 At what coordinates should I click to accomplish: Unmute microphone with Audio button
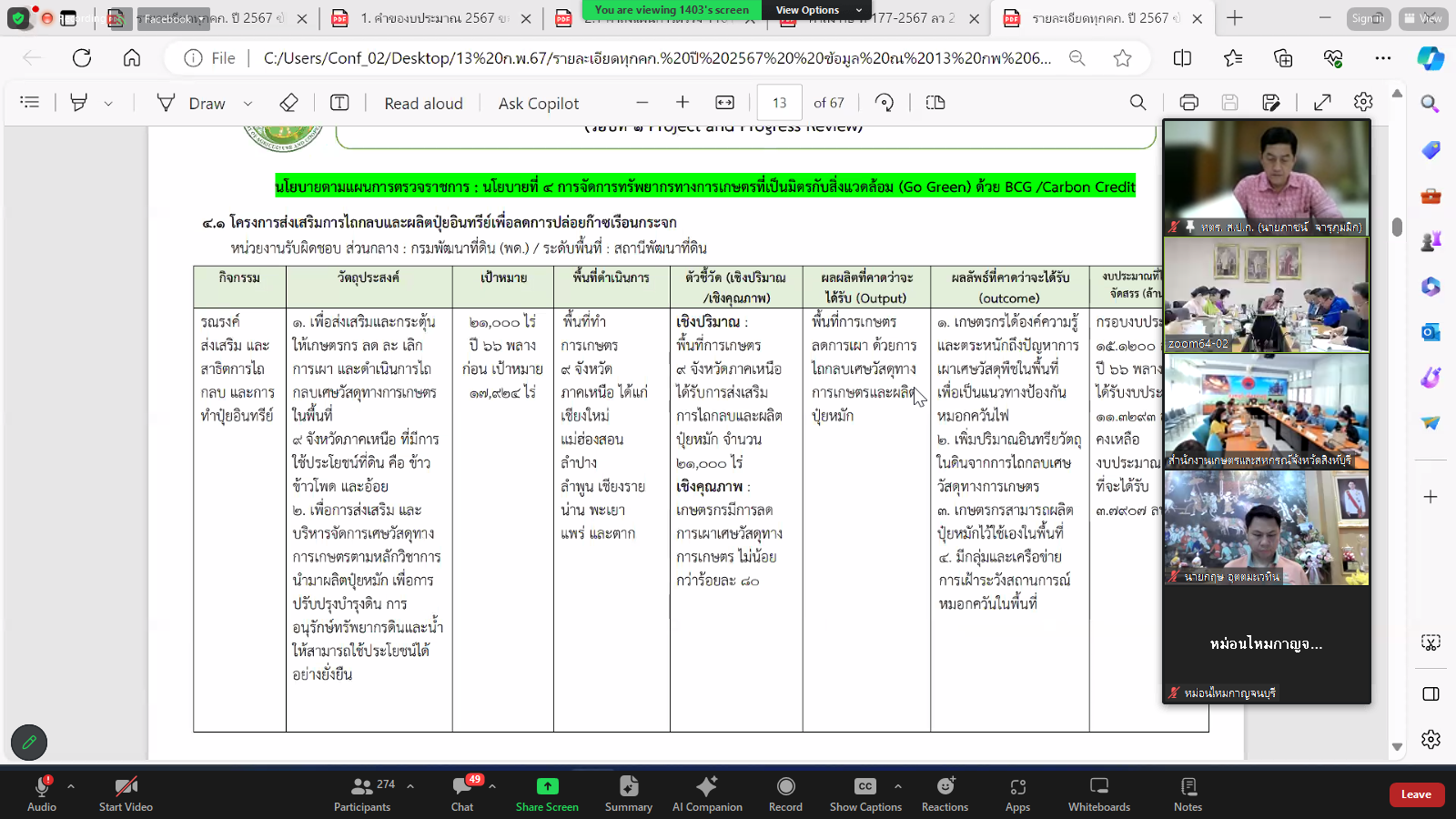pyautogui.click(x=42, y=794)
